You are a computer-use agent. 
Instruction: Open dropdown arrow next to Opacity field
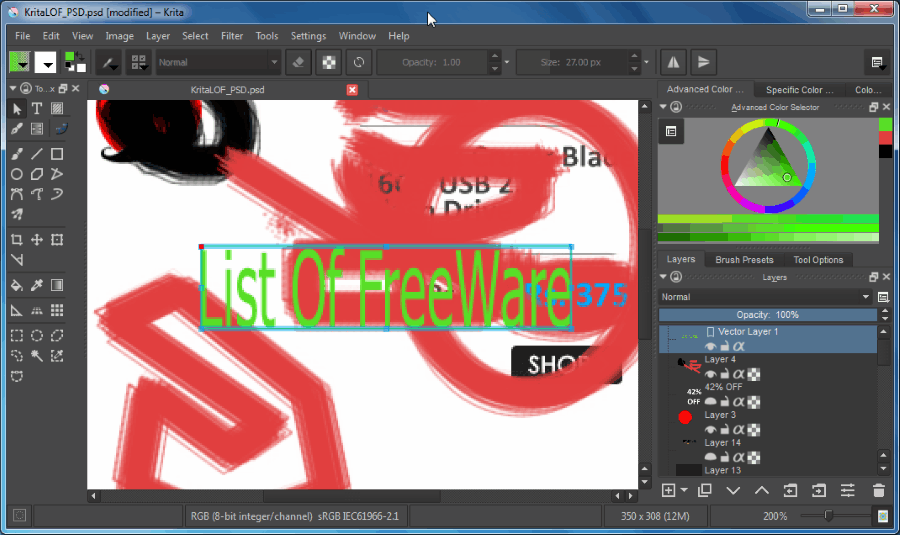click(507, 62)
